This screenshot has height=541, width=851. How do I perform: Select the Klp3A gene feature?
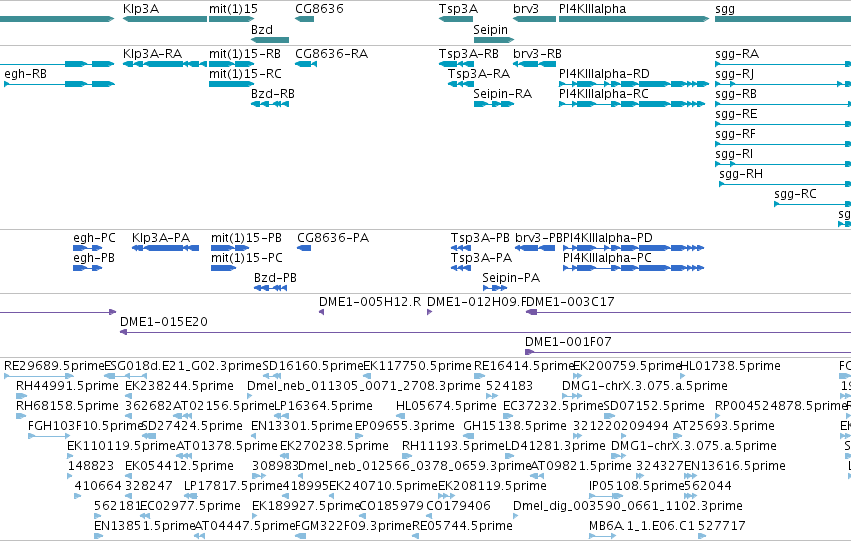tap(165, 19)
